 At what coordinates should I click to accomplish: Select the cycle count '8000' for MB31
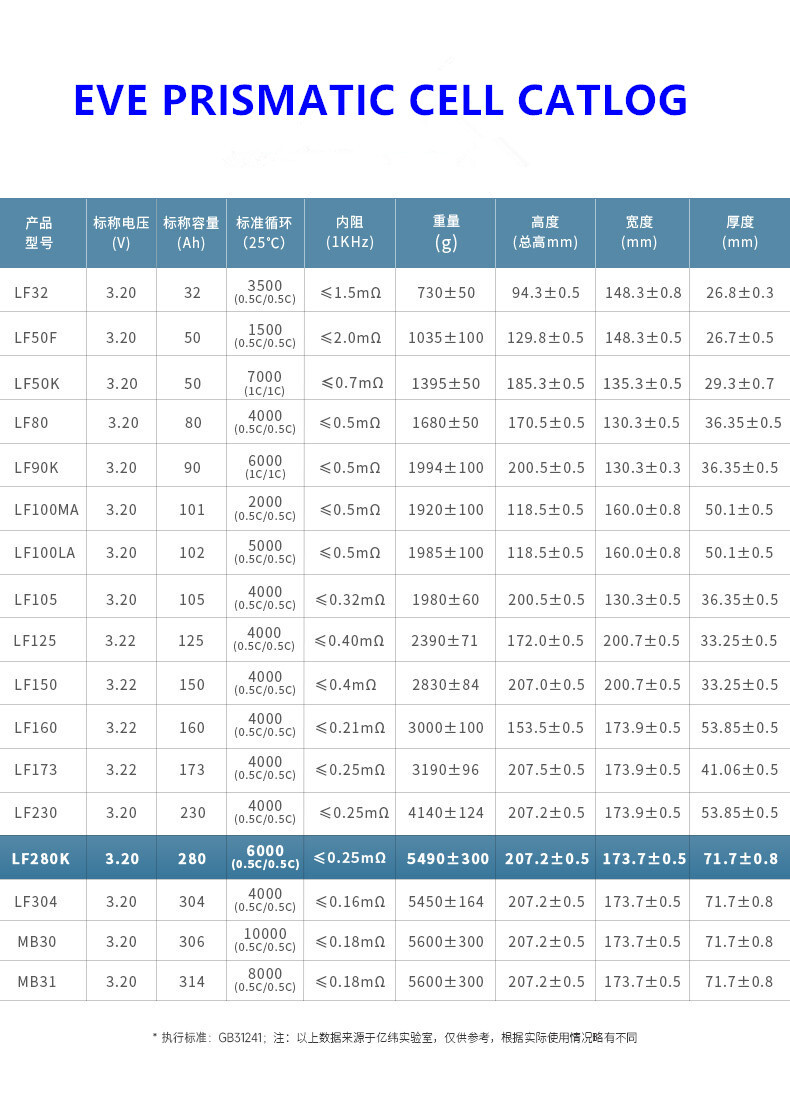265,973
